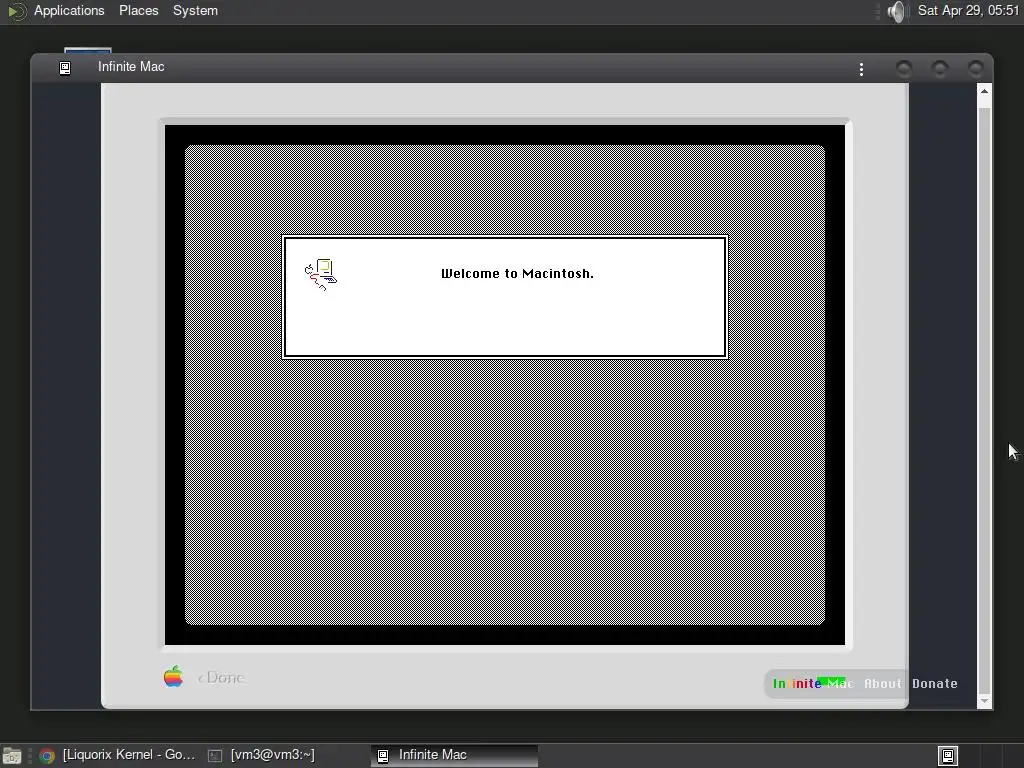Click the Done label below the screen
Screen dimensions: 1024x768
point(222,678)
